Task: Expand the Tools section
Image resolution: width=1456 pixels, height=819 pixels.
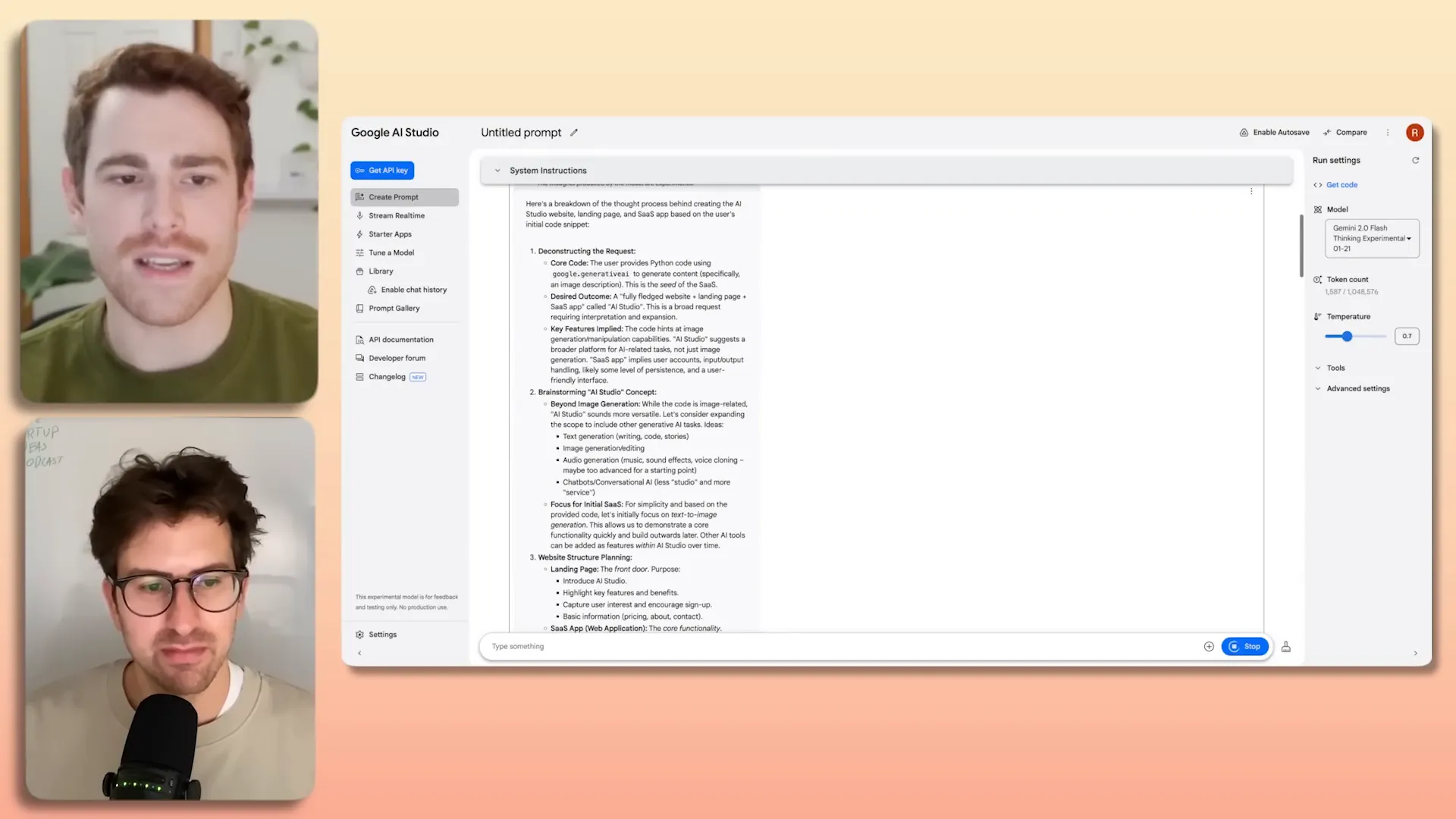Action: (1335, 369)
